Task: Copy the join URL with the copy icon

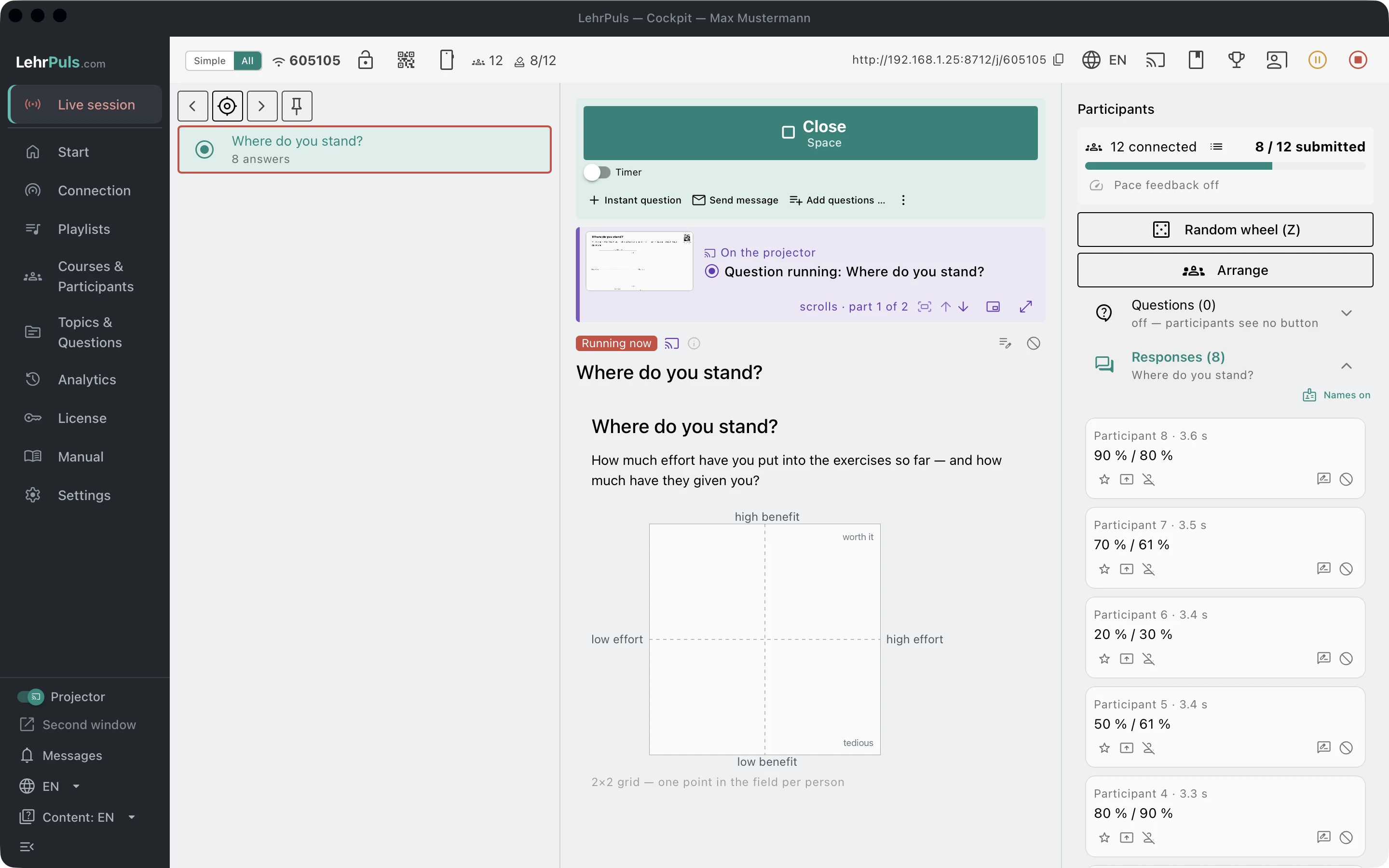Action: [x=1059, y=60]
